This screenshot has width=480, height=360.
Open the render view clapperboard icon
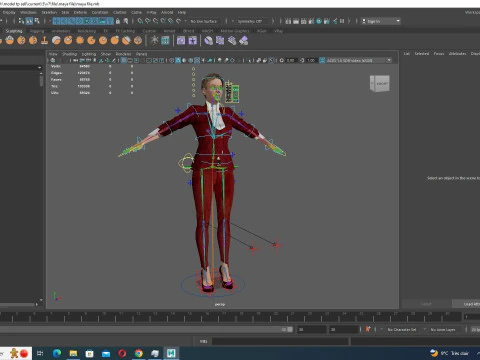(288, 21)
